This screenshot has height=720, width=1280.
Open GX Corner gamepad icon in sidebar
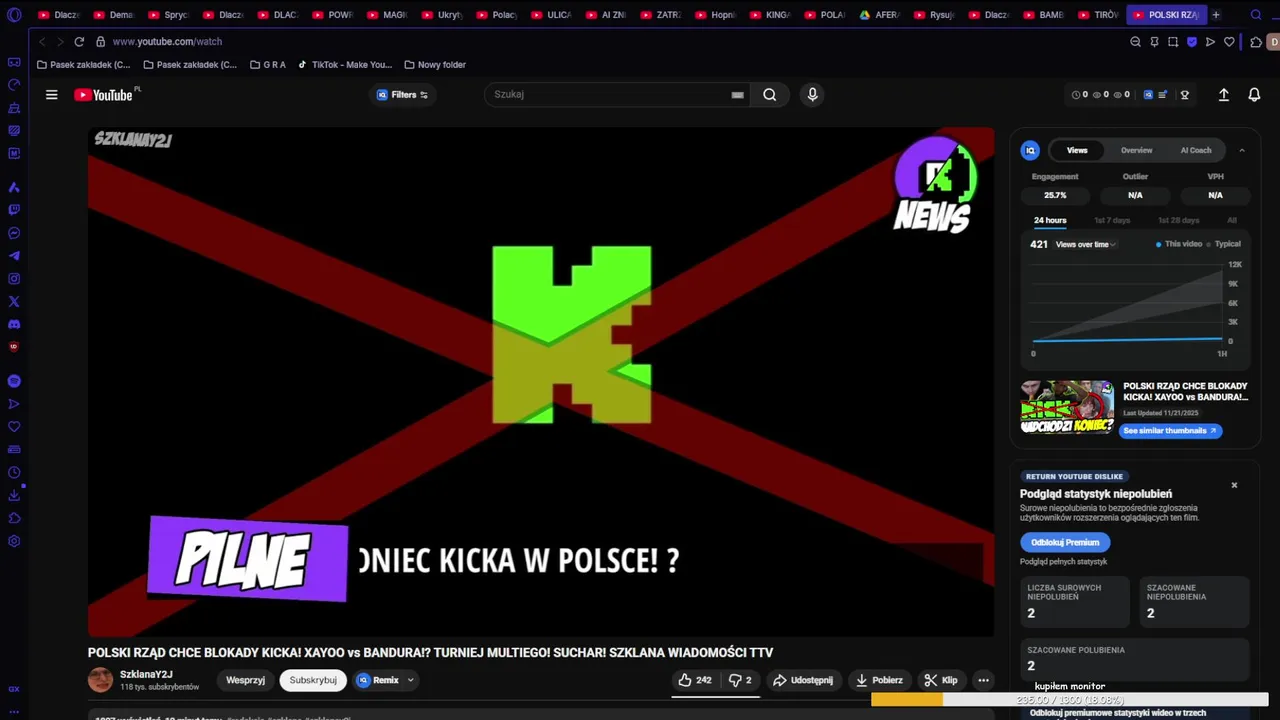14,62
